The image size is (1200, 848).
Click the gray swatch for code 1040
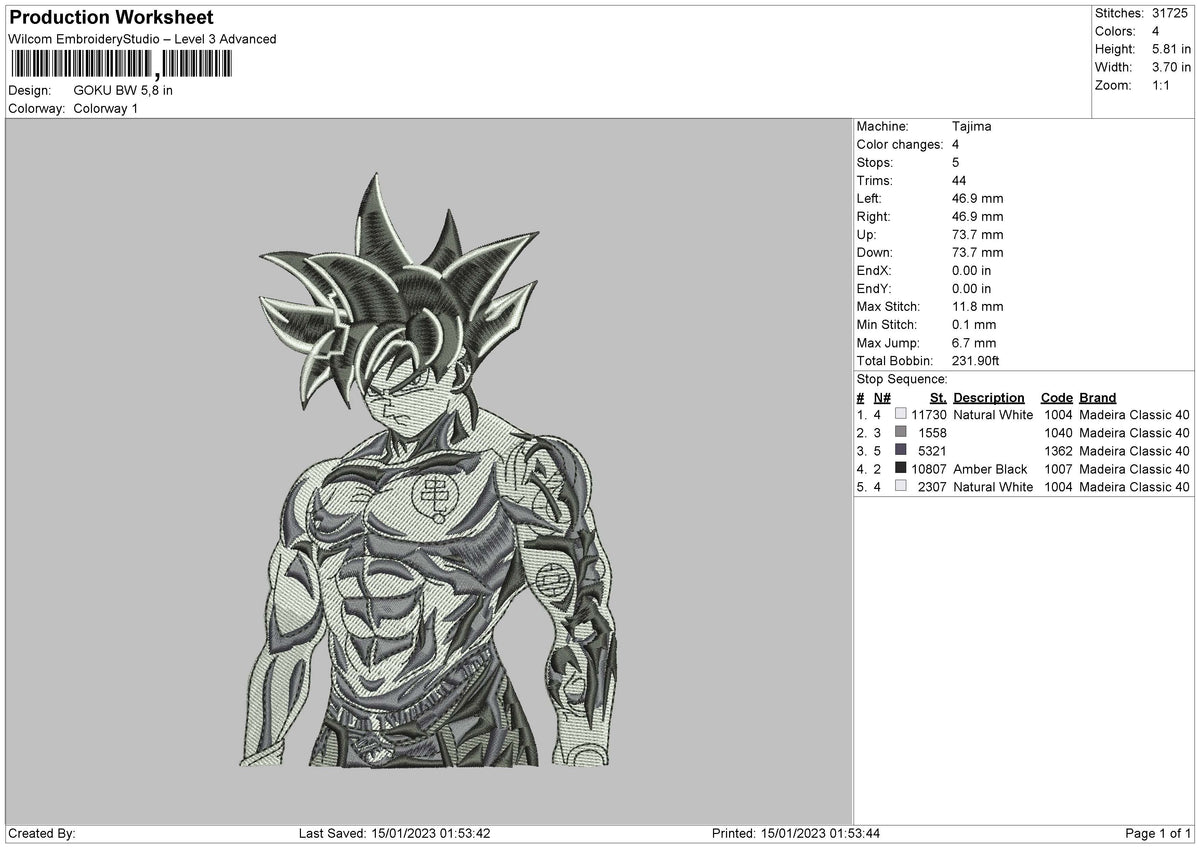coord(901,432)
